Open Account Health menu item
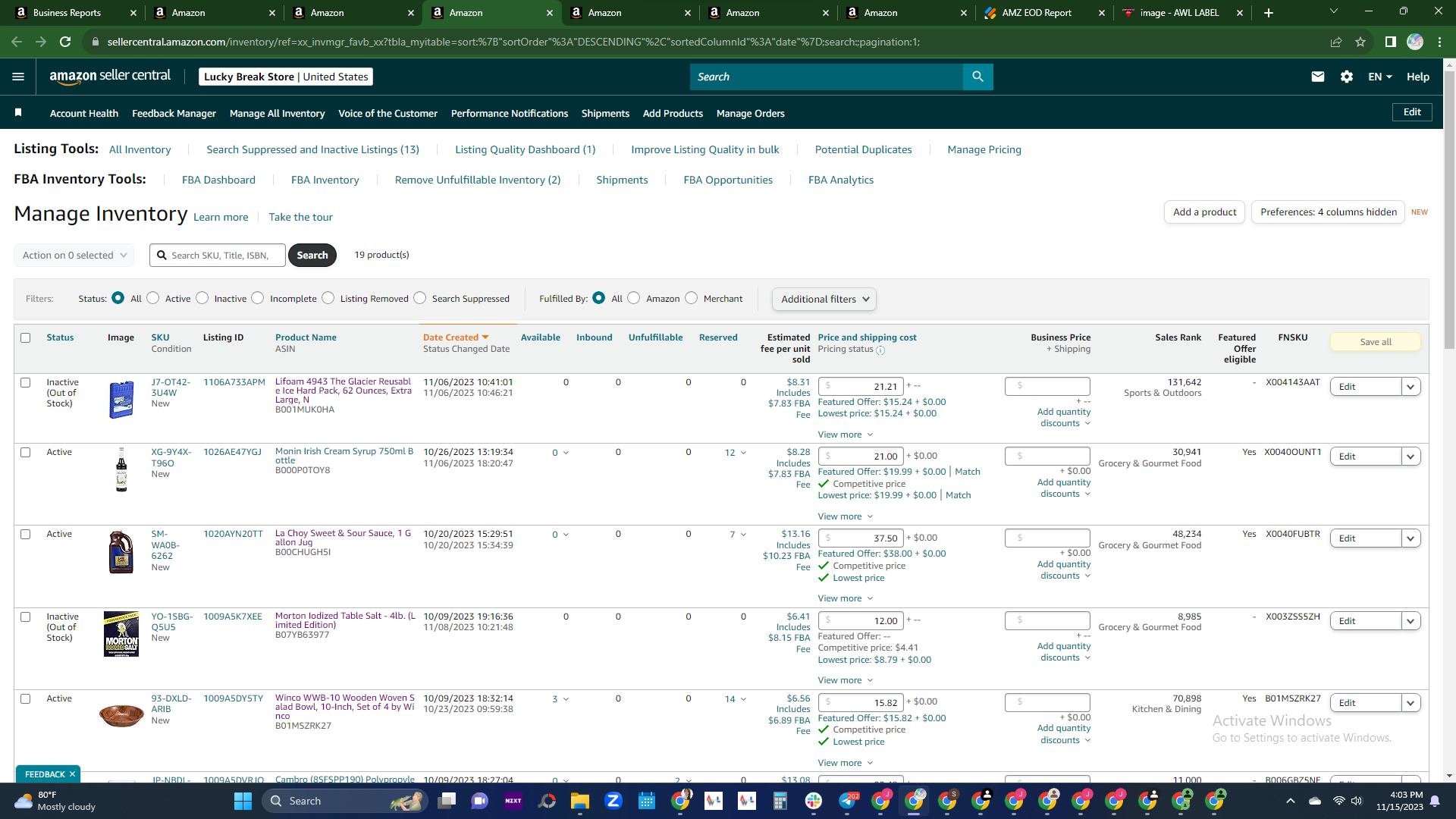This screenshot has height=819, width=1456. (84, 113)
